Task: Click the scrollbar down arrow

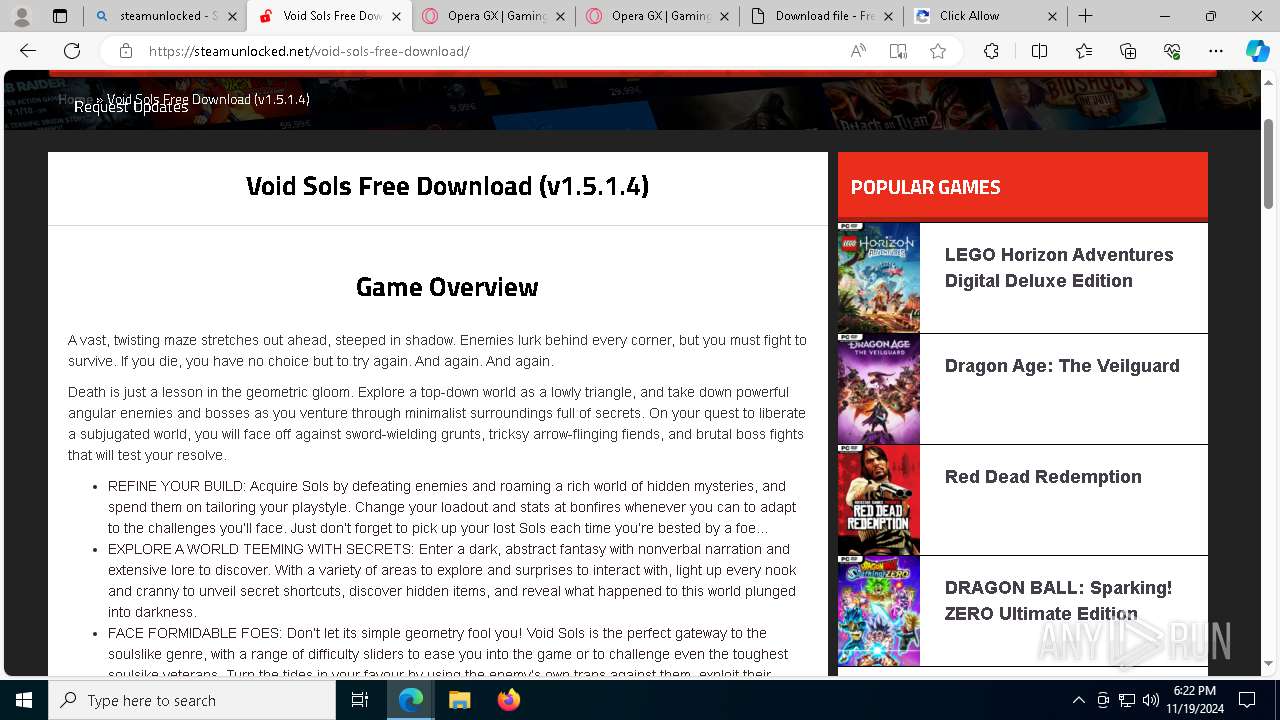Action: (x=1269, y=663)
